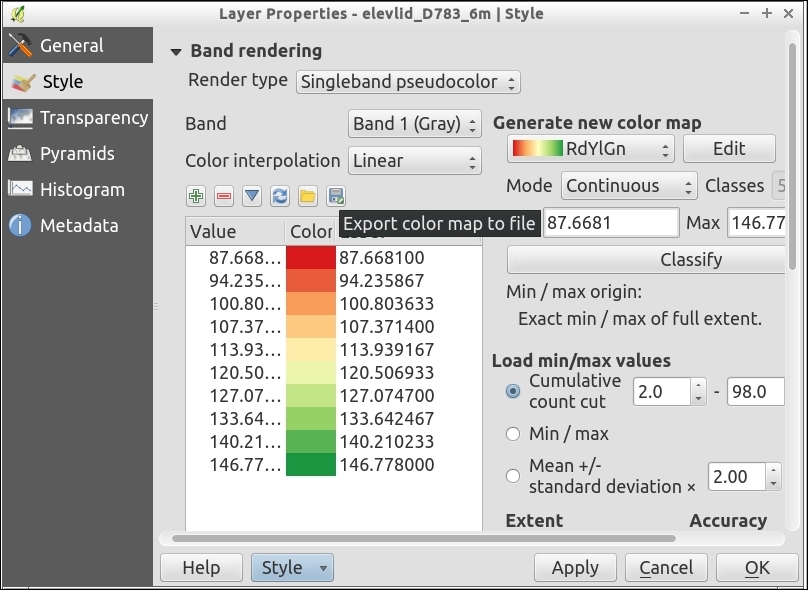
Task: Switch to the Metadata tab
Action: click(77, 226)
